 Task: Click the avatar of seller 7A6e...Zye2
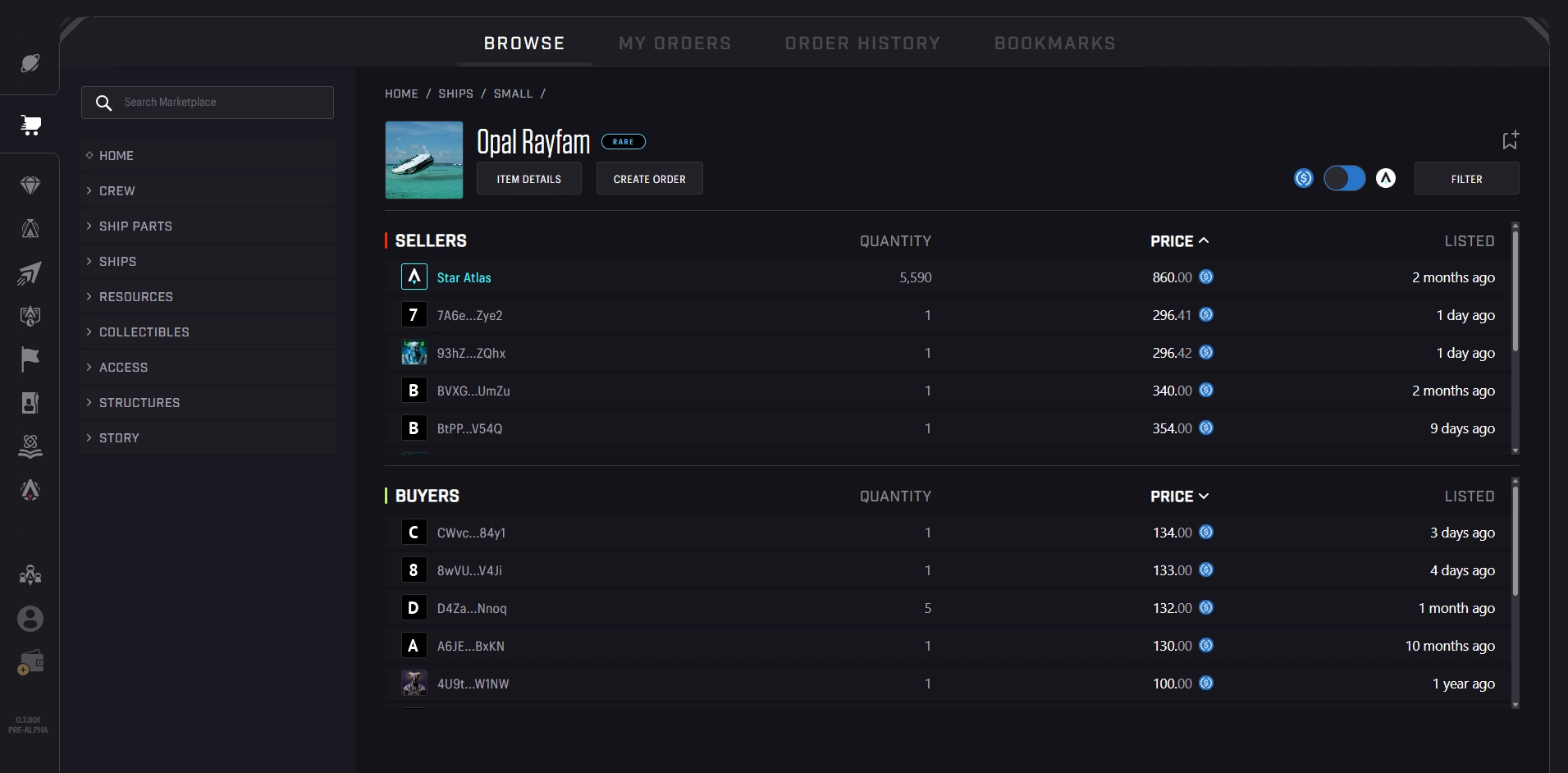pos(414,315)
